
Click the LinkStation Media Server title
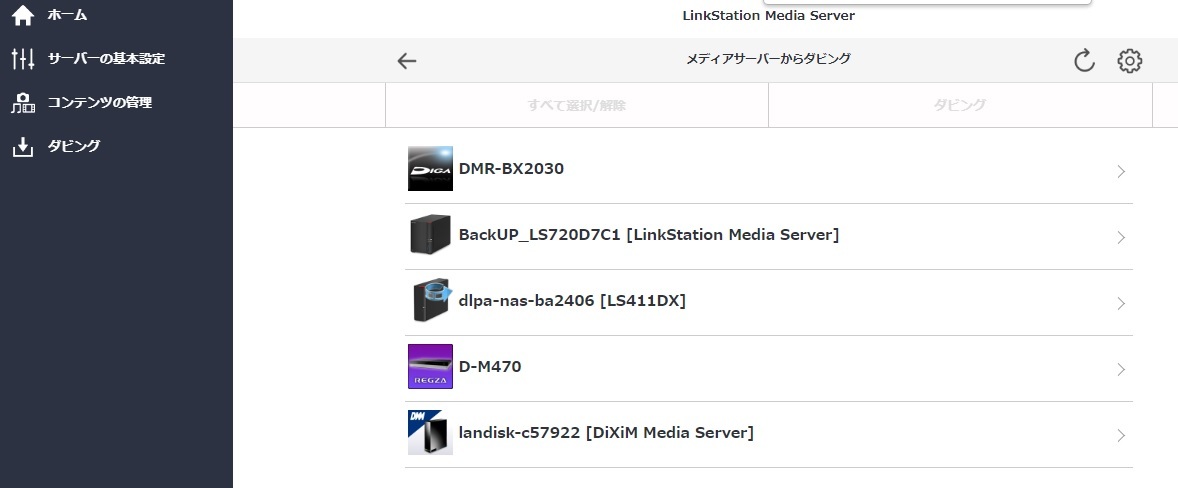(769, 16)
